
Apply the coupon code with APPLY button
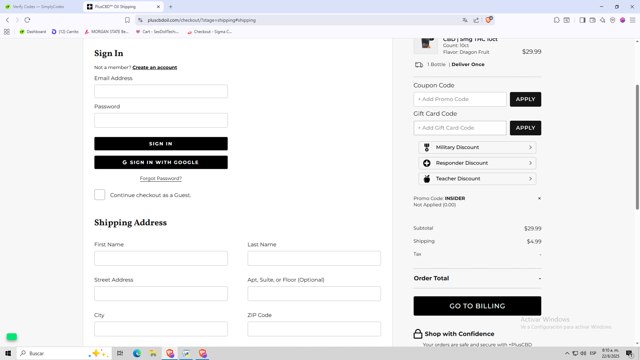(x=525, y=99)
